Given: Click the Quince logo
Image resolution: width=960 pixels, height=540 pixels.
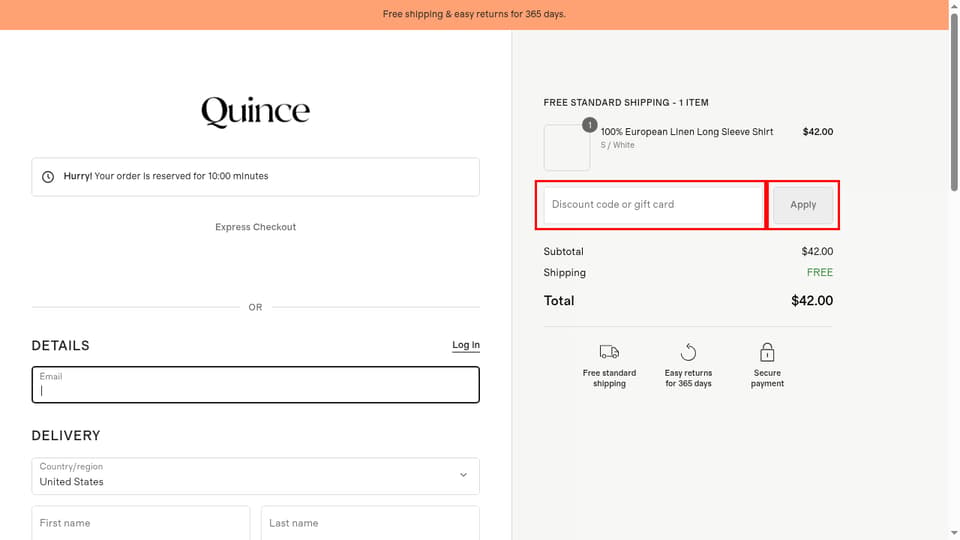Looking at the screenshot, I should pos(255,111).
